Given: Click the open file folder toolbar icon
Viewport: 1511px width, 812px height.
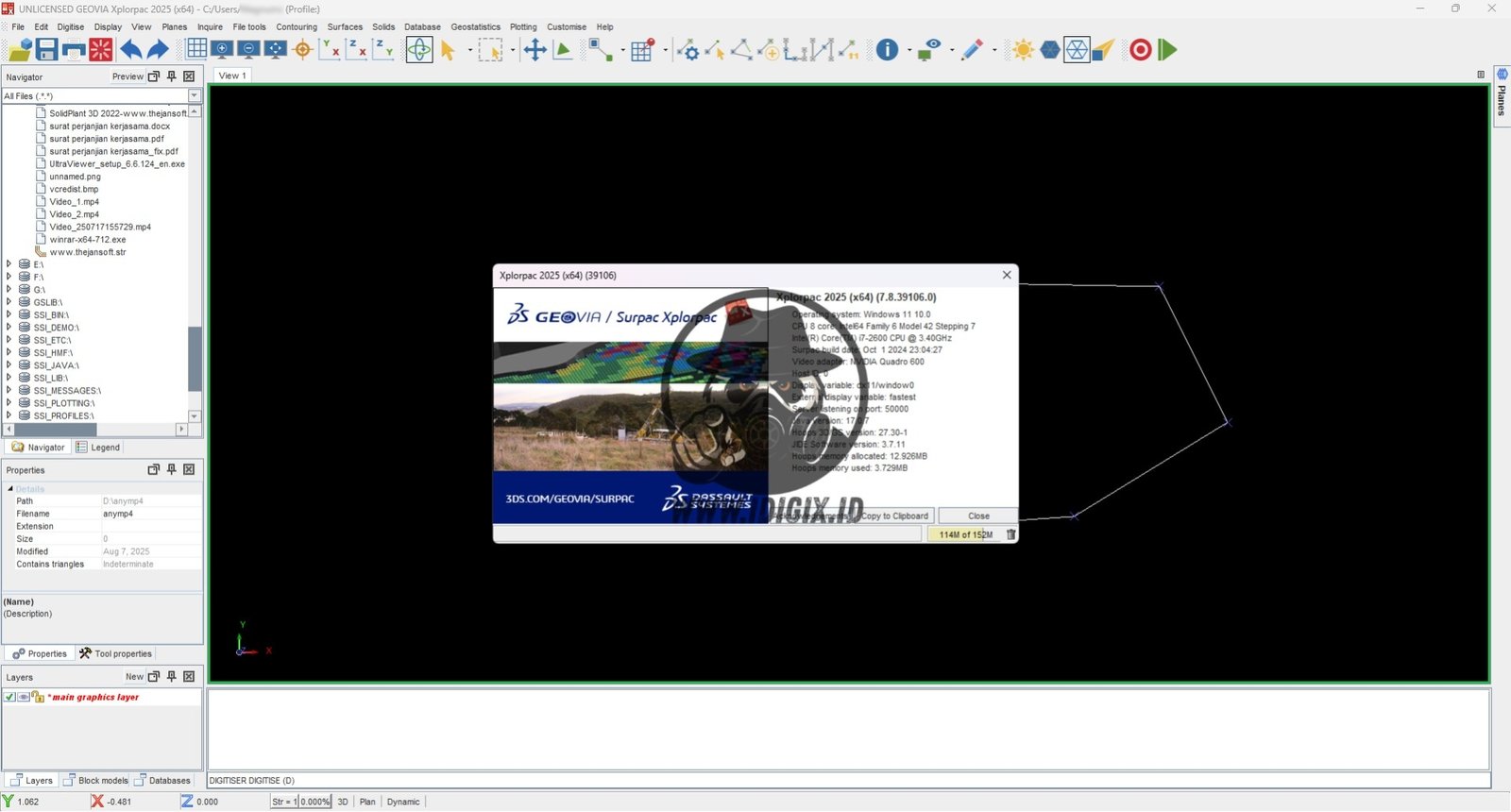Looking at the screenshot, I should click(20, 50).
